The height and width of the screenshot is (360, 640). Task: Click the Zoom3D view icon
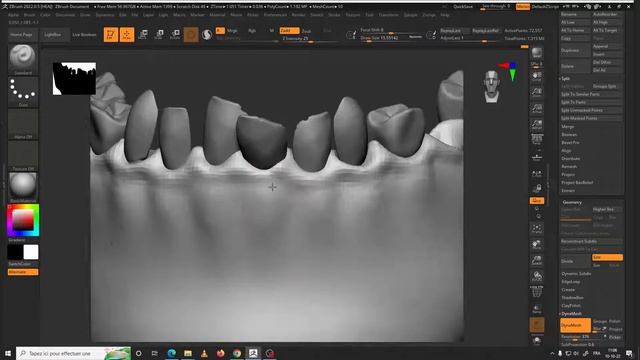(537, 260)
